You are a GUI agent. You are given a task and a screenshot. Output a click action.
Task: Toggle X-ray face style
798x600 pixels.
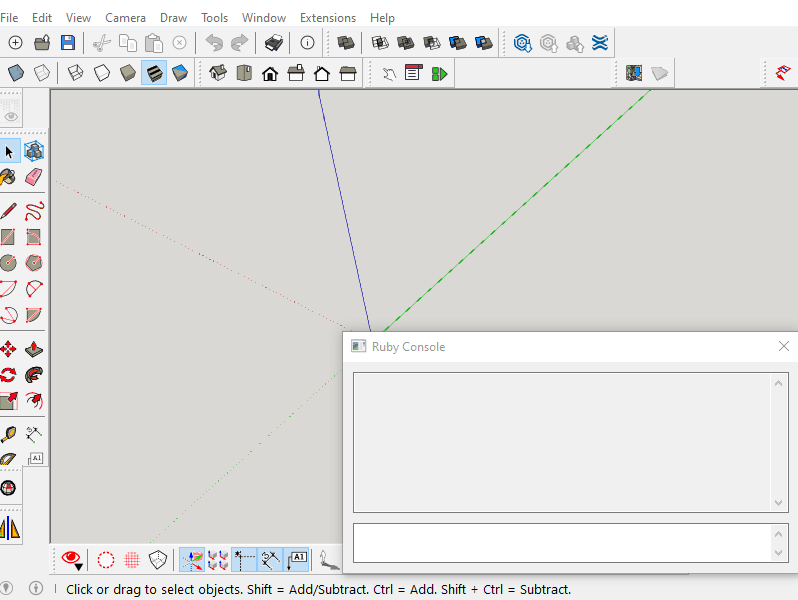coord(16,73)
